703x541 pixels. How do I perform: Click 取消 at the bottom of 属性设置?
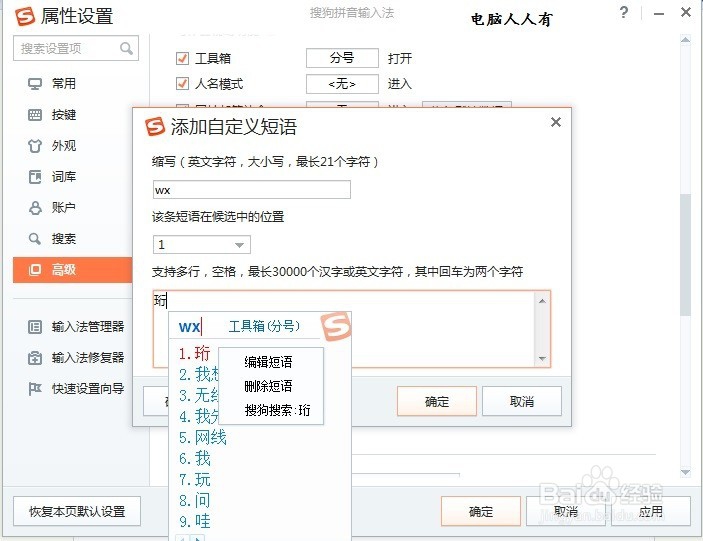pyautogui.click(x=566, y=511)
